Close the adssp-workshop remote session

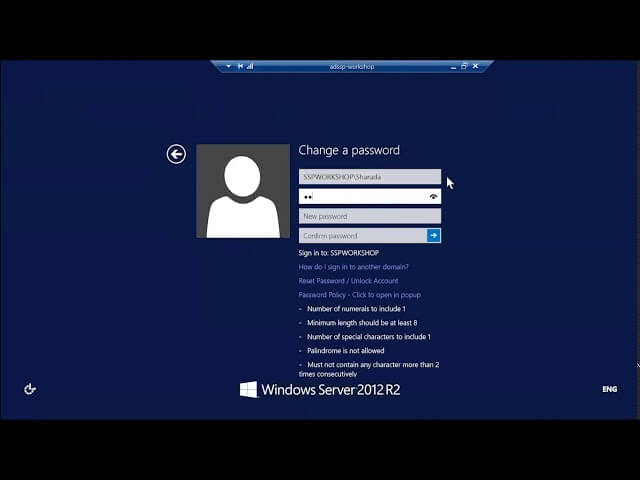(476, 66)
